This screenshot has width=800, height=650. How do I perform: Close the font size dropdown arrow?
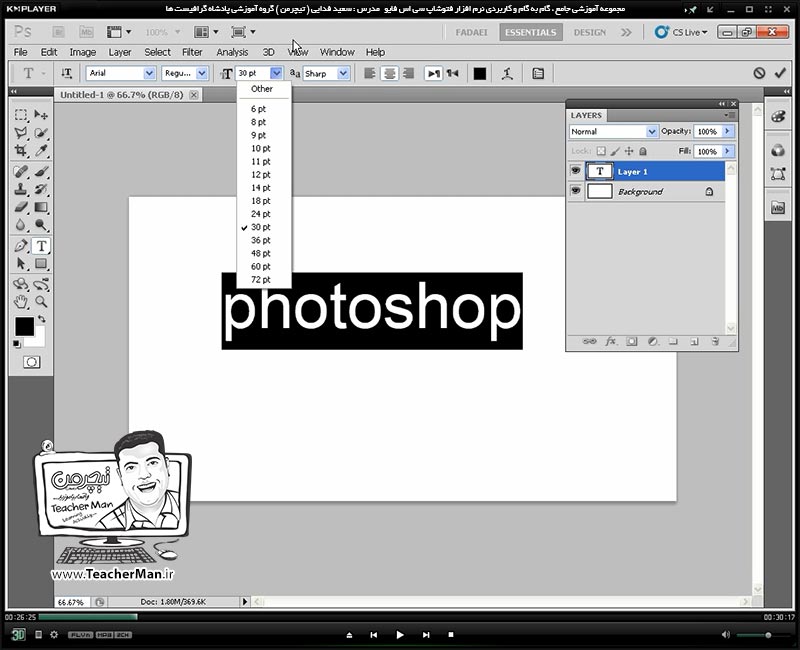coord(276,73)
